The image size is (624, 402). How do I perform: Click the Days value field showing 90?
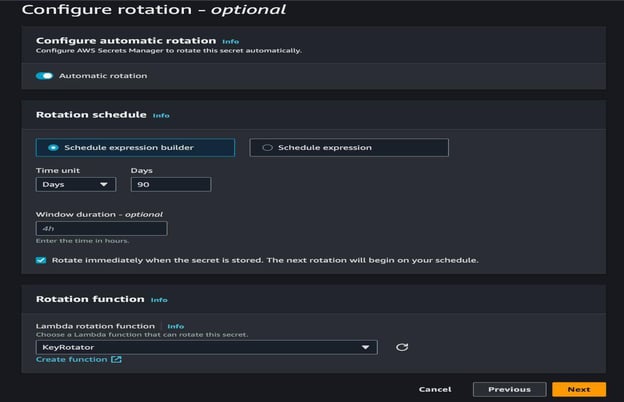171,185
